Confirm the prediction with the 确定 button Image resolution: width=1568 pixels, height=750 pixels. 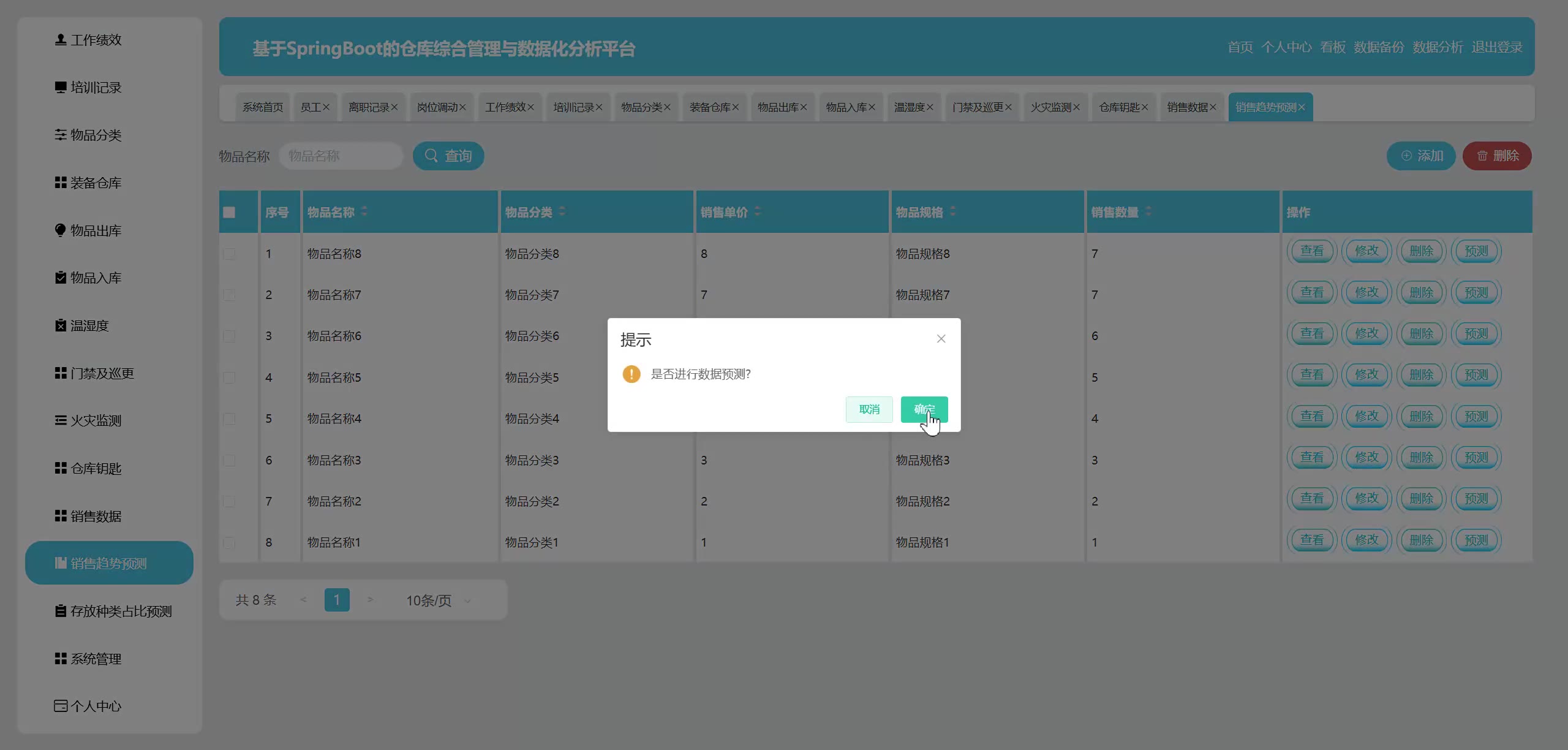924,409
